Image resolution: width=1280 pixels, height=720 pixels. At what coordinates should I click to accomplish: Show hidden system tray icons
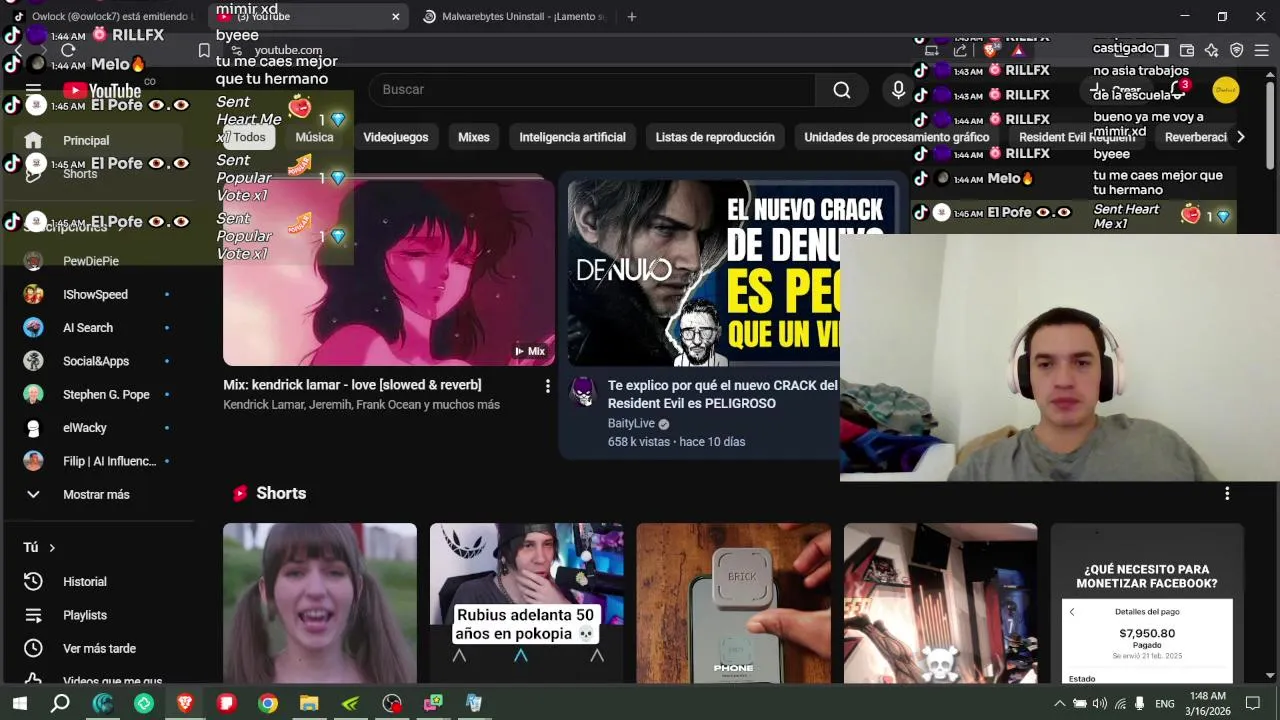tap(1060, 703)
